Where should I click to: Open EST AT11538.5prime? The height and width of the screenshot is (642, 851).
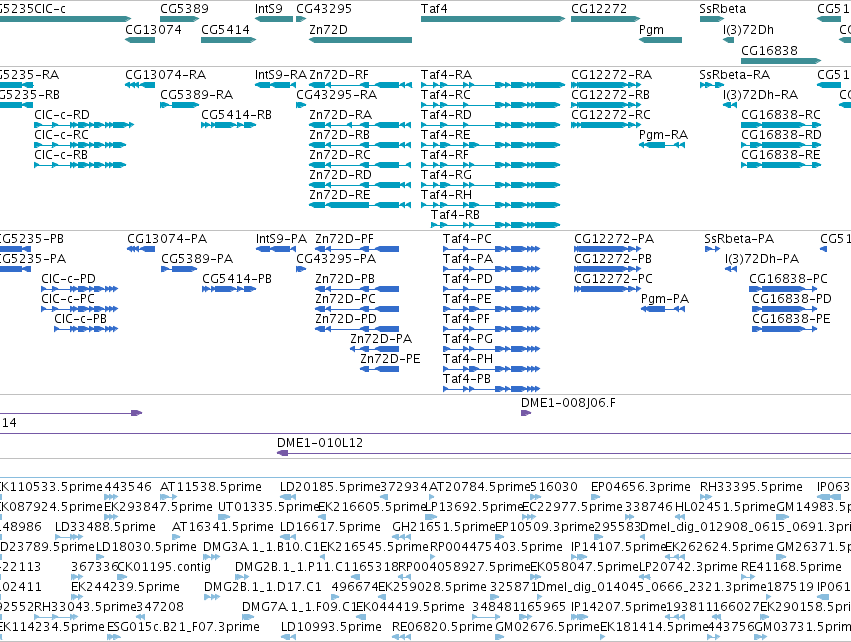pyautogui.click(x=169, y=497)
